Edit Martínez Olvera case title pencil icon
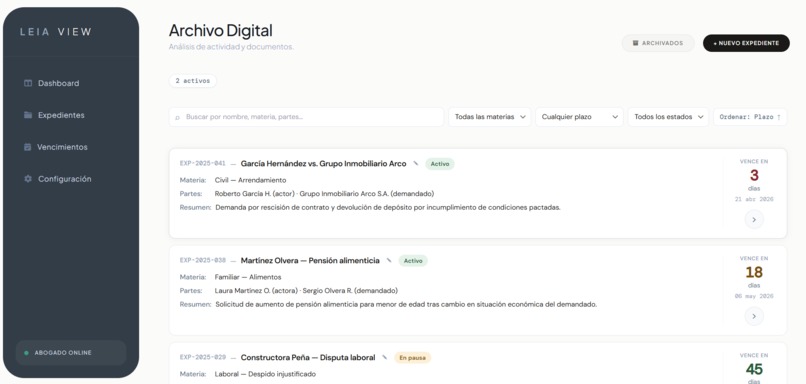The height and width of the screenshot is (384, 806). coord(389,260)
